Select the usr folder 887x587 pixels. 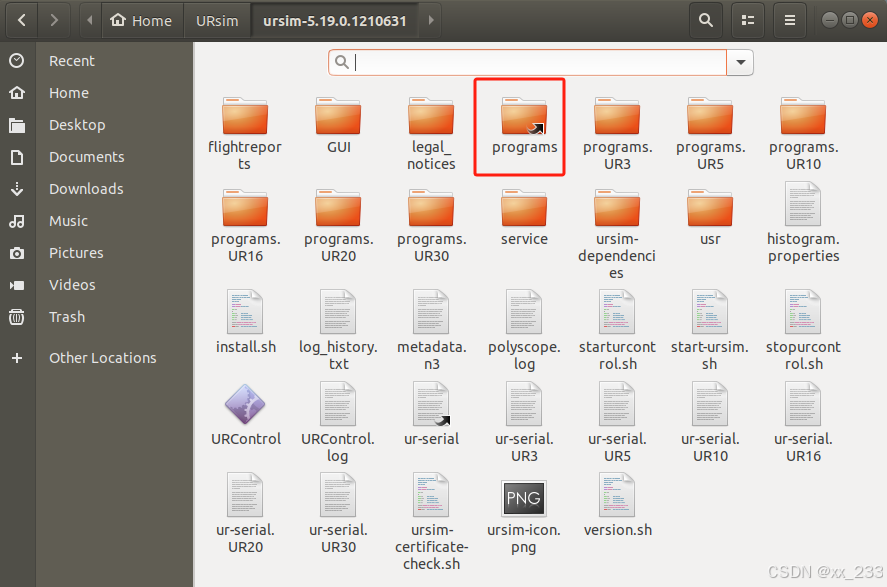(x=710, y=218)
